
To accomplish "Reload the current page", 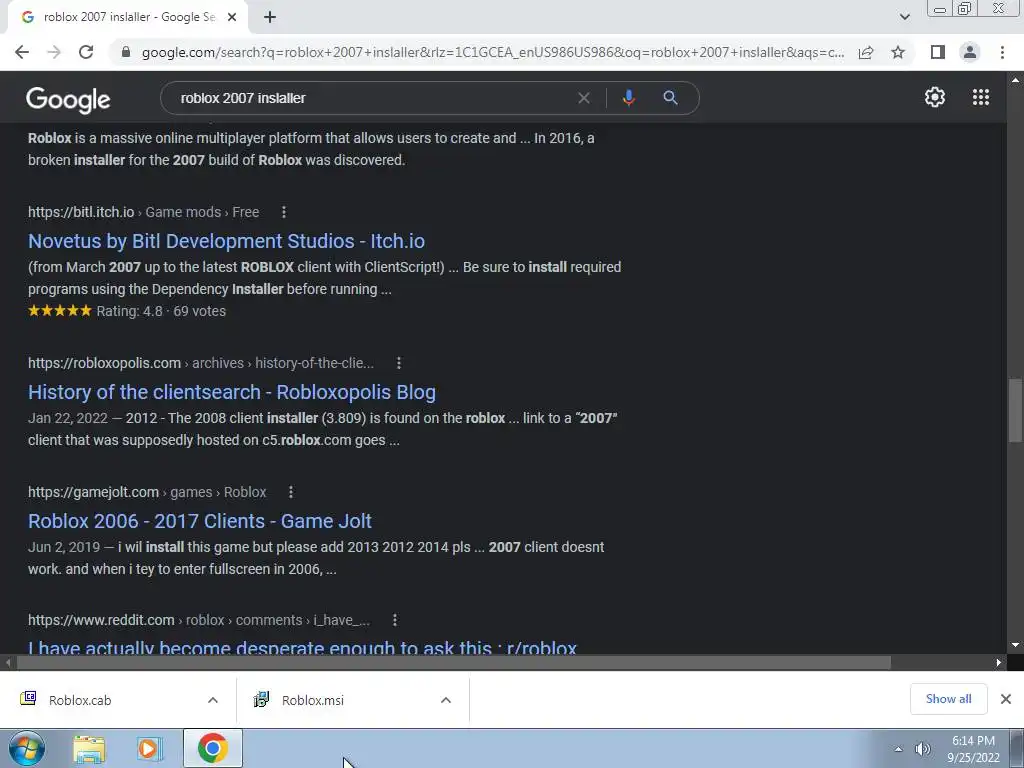I will [x=86, y=52].
